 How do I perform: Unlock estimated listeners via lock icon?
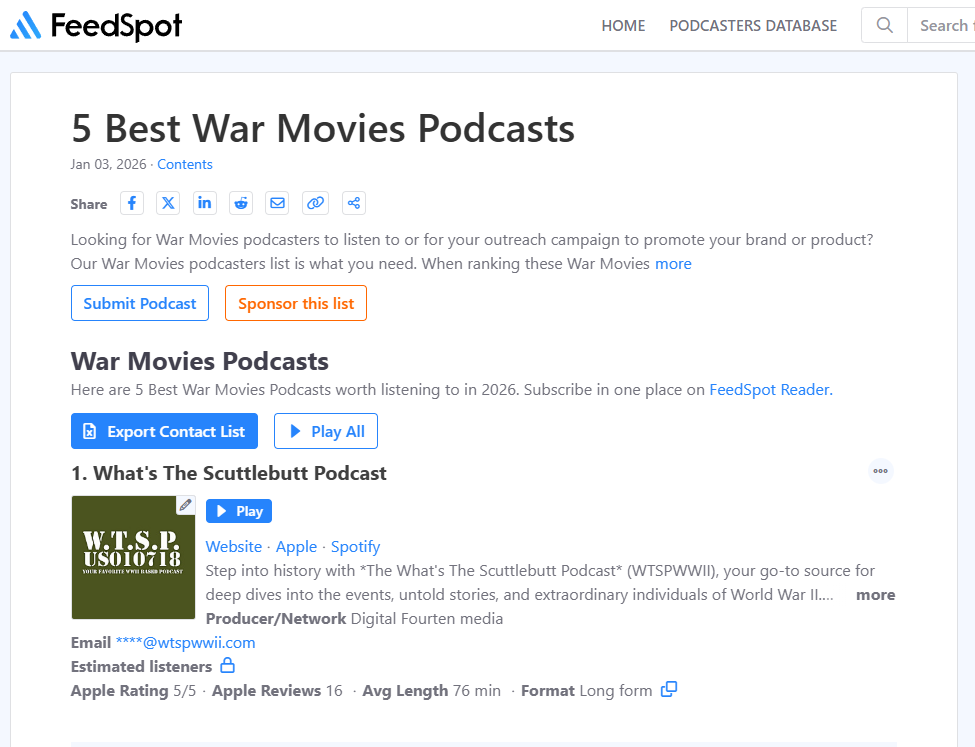pos(227,666)
